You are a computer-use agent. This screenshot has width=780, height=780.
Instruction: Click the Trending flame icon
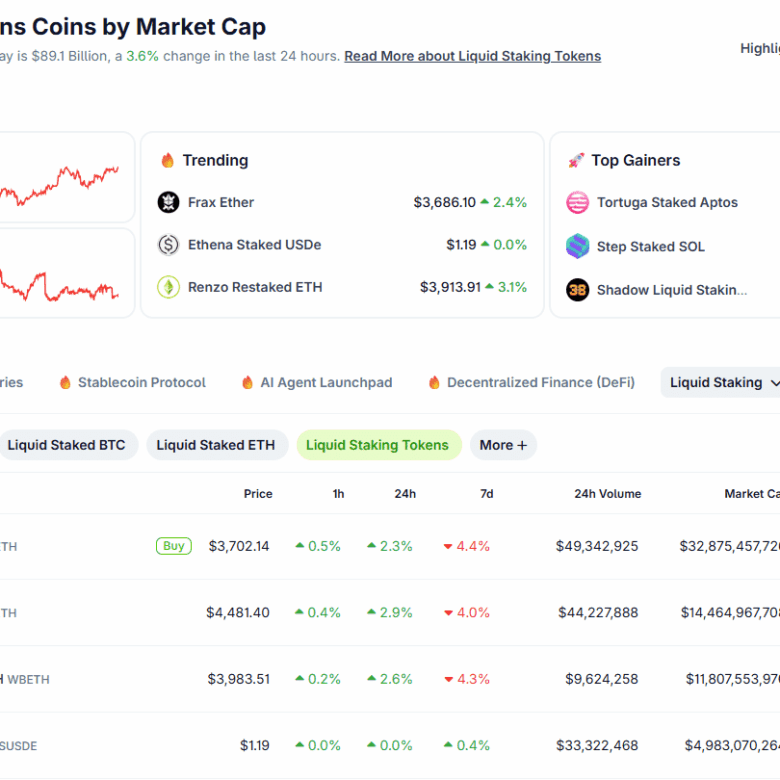(168, 160)
